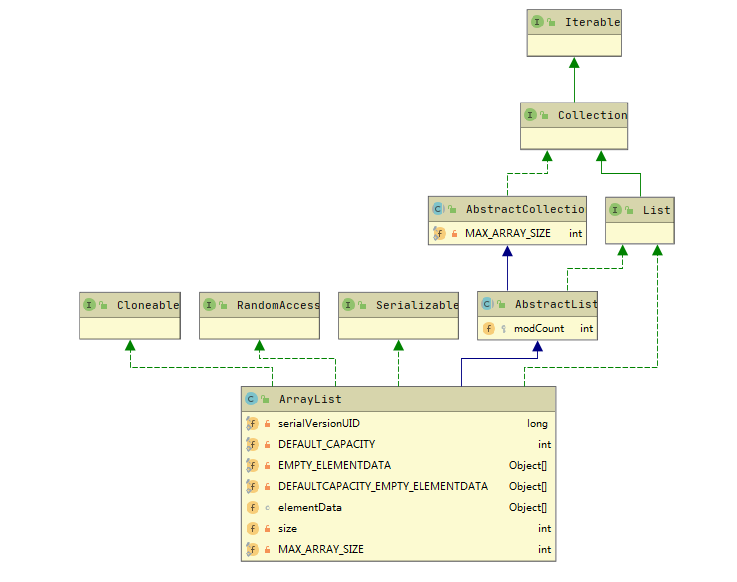Select the ArrayList node title
The image size is (737, 582).
pyautogui.click(x=296, y=398)
